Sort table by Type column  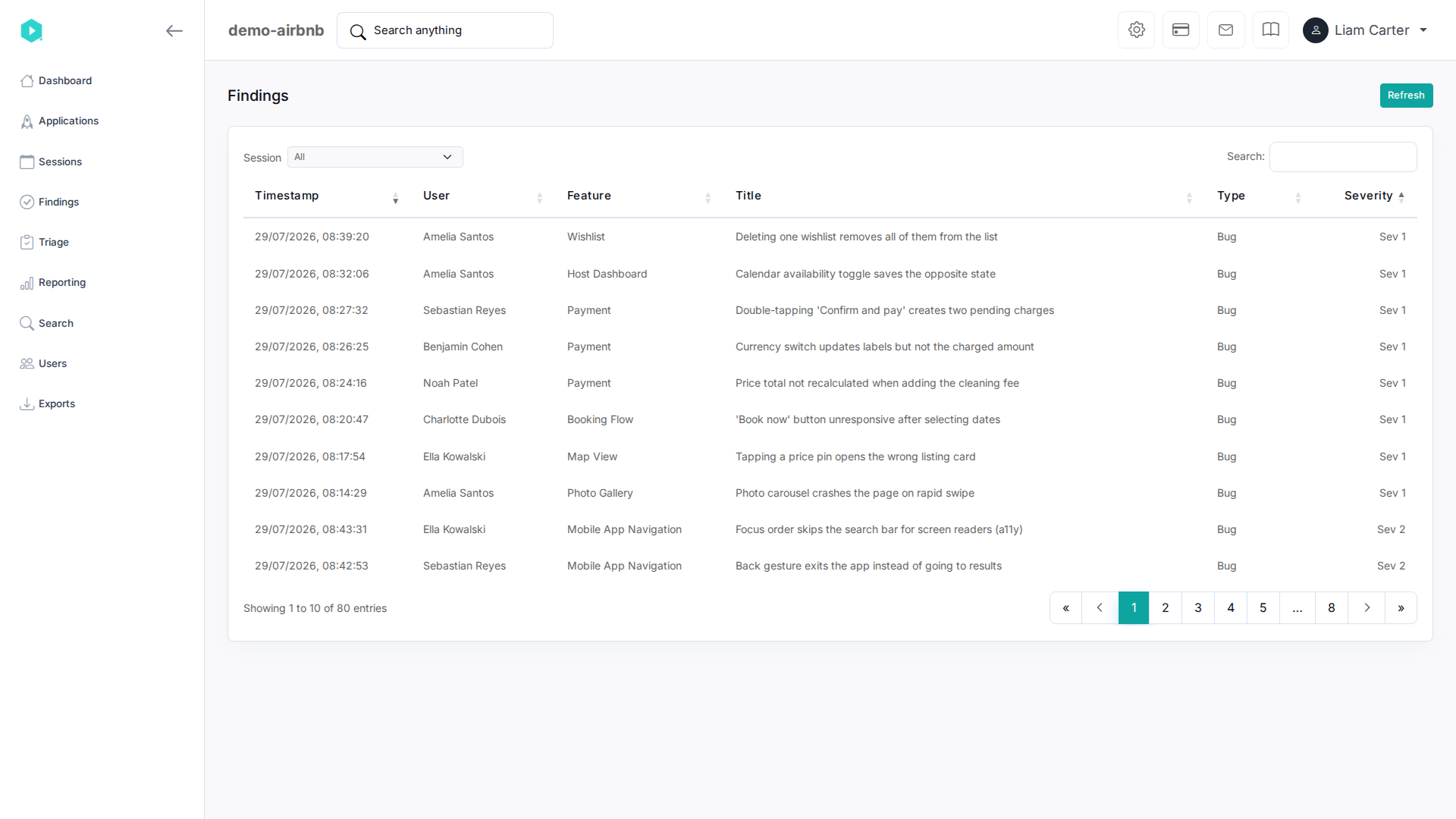pyautogui.click(x=1259, y=196)
